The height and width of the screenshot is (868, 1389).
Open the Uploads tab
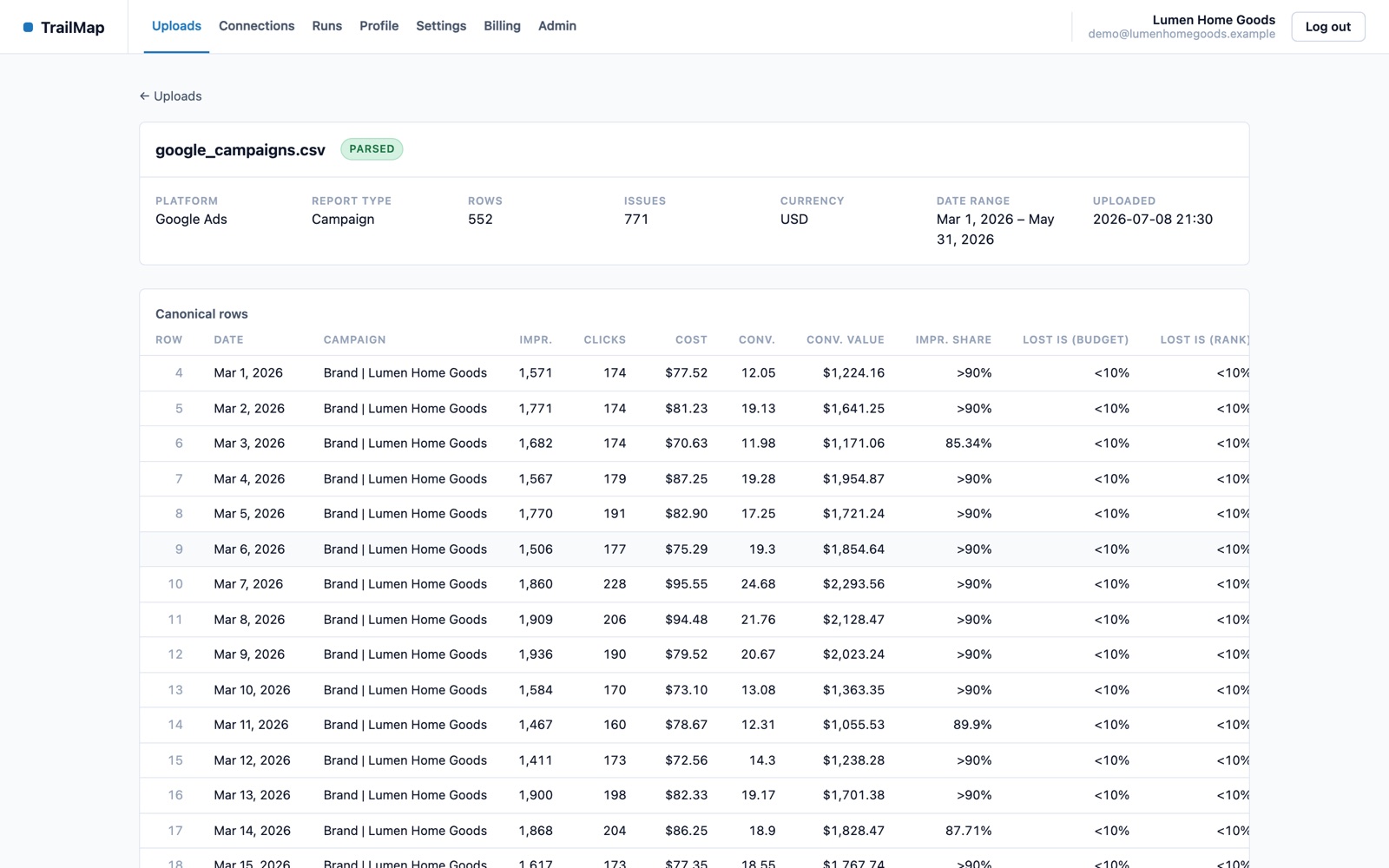tap(176, 26)
